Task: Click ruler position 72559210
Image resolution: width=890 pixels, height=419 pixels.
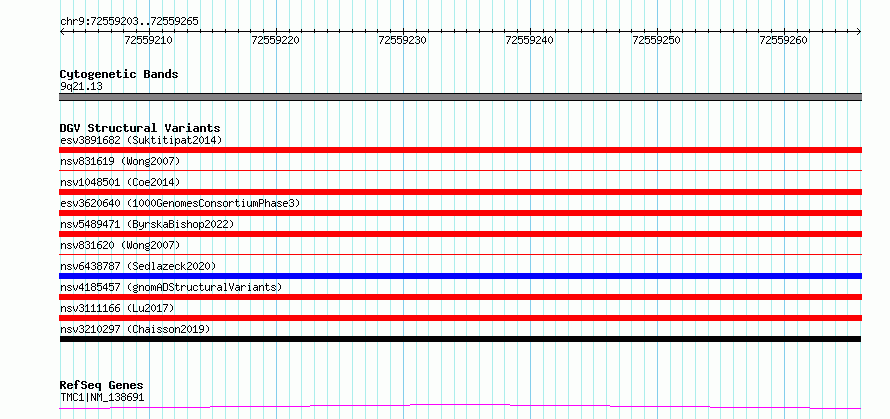Action: [x=149, y=40]
